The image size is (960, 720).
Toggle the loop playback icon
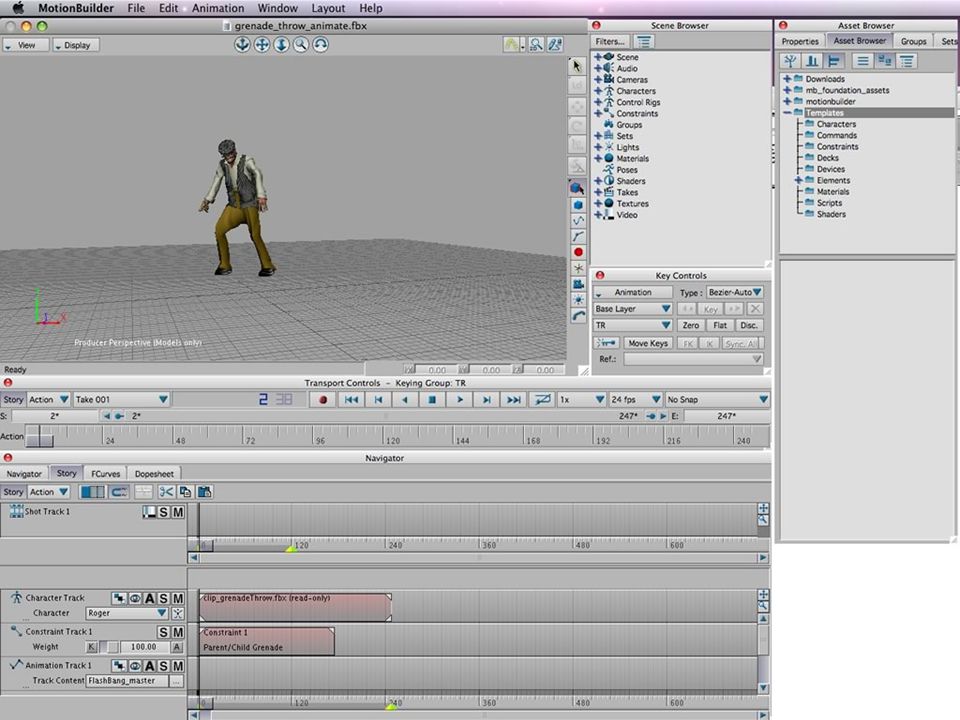point(542,400)
